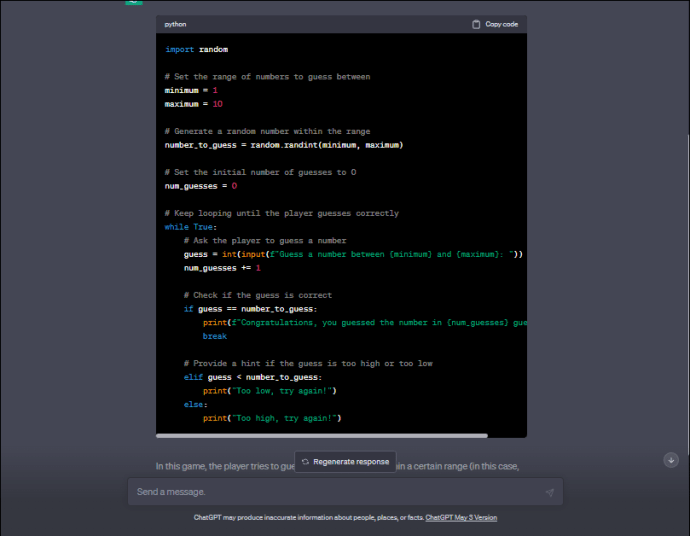This screenshot has width=690, height=536.
Task: Click the import random code line
Action: (x=196, y=49)
